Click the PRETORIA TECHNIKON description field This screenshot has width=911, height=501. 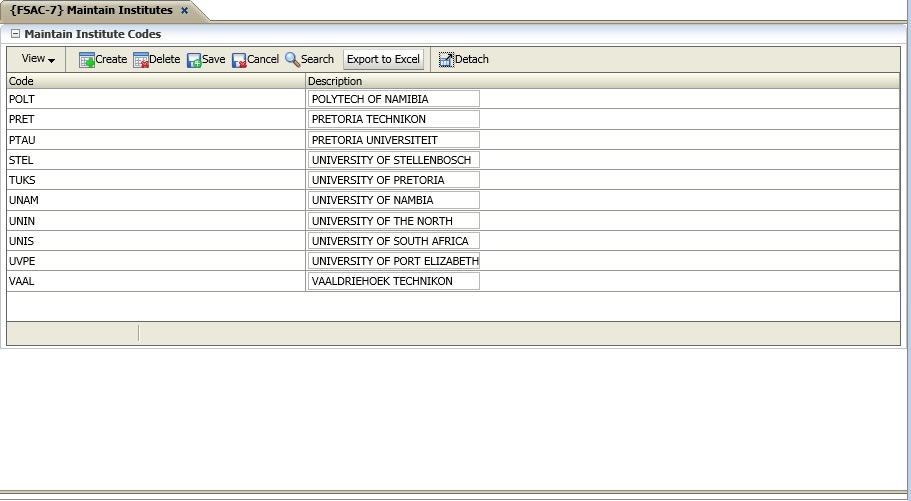pyautogui.click(x=393, y=119)
